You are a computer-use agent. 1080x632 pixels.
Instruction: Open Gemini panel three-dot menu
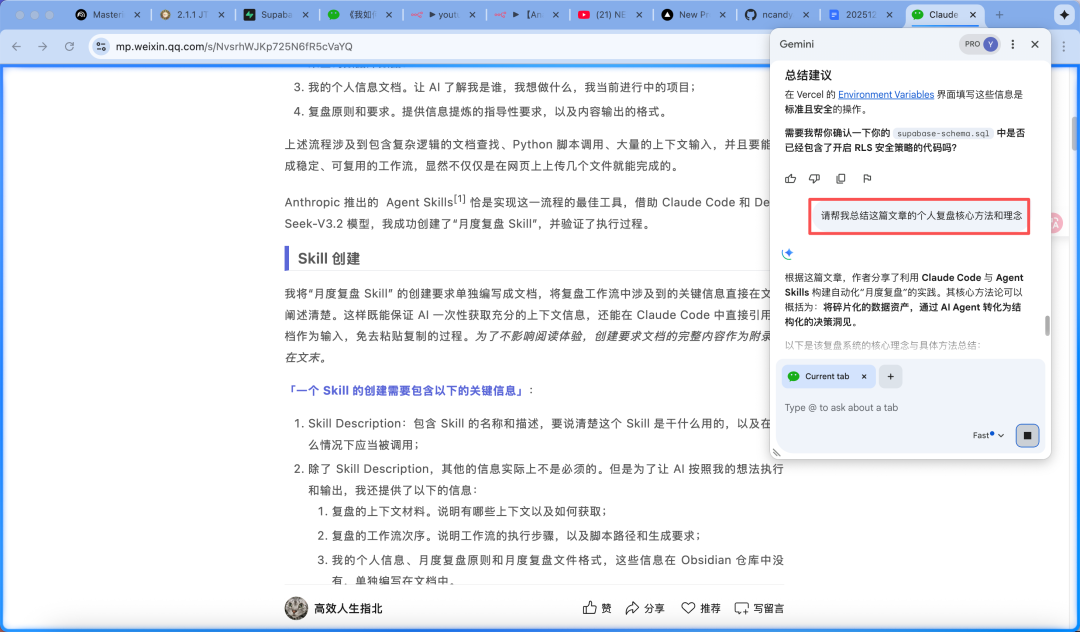[1012, 44]
